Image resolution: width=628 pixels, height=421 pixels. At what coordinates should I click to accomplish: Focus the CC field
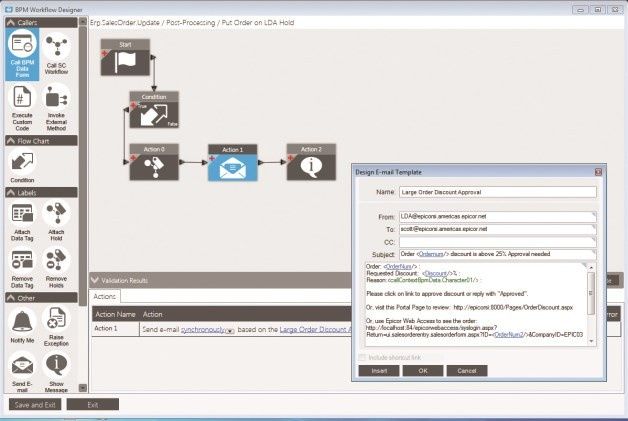498,242
